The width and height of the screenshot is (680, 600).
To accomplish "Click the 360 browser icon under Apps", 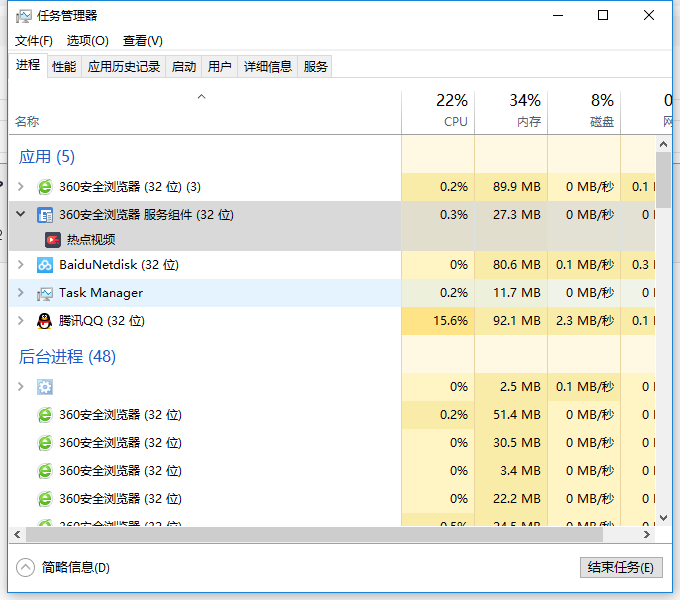I will [x=45, y=187].
